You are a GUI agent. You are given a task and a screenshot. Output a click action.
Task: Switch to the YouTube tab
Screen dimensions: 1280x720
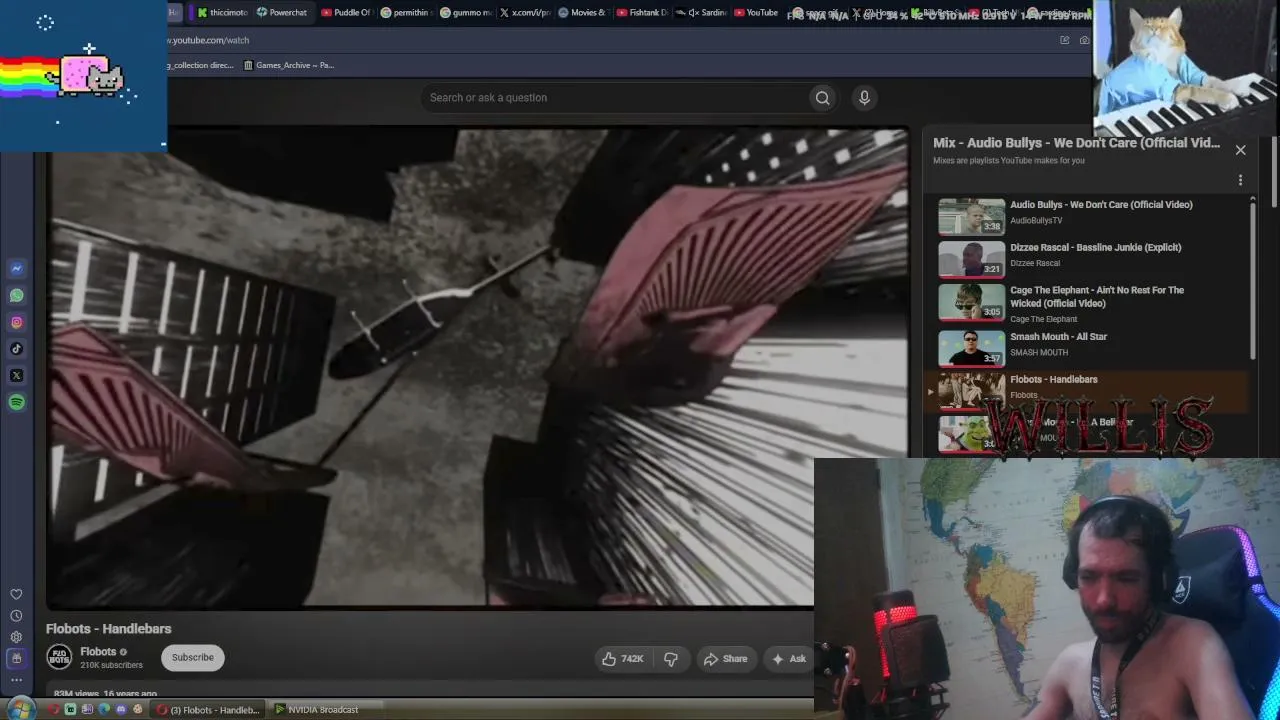point(756,13)
